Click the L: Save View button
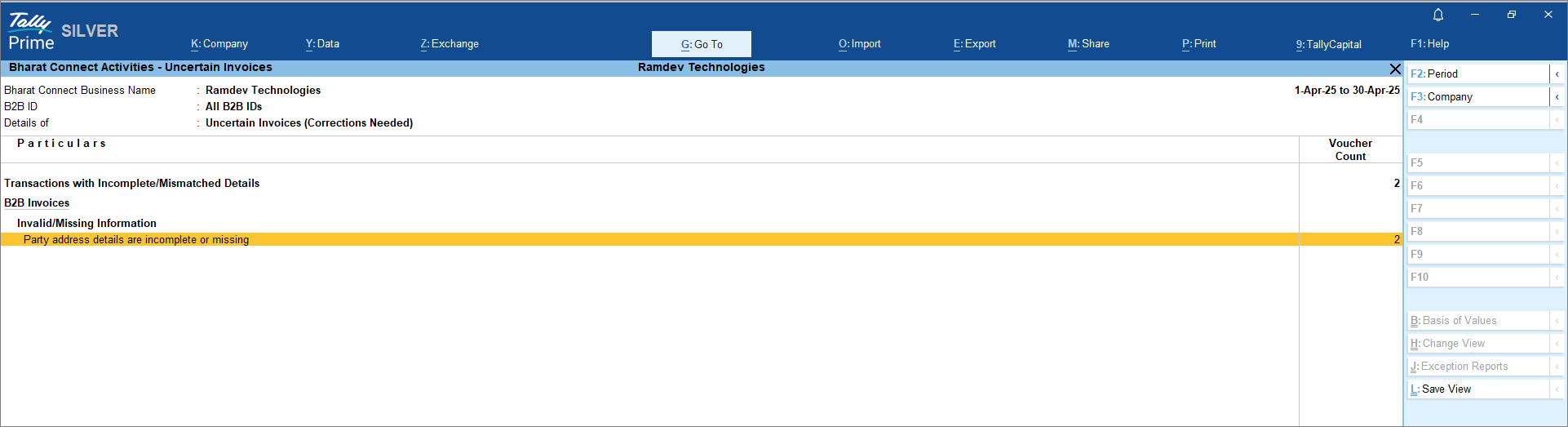Screen dimensions: 1568x427 point(1477,389)
